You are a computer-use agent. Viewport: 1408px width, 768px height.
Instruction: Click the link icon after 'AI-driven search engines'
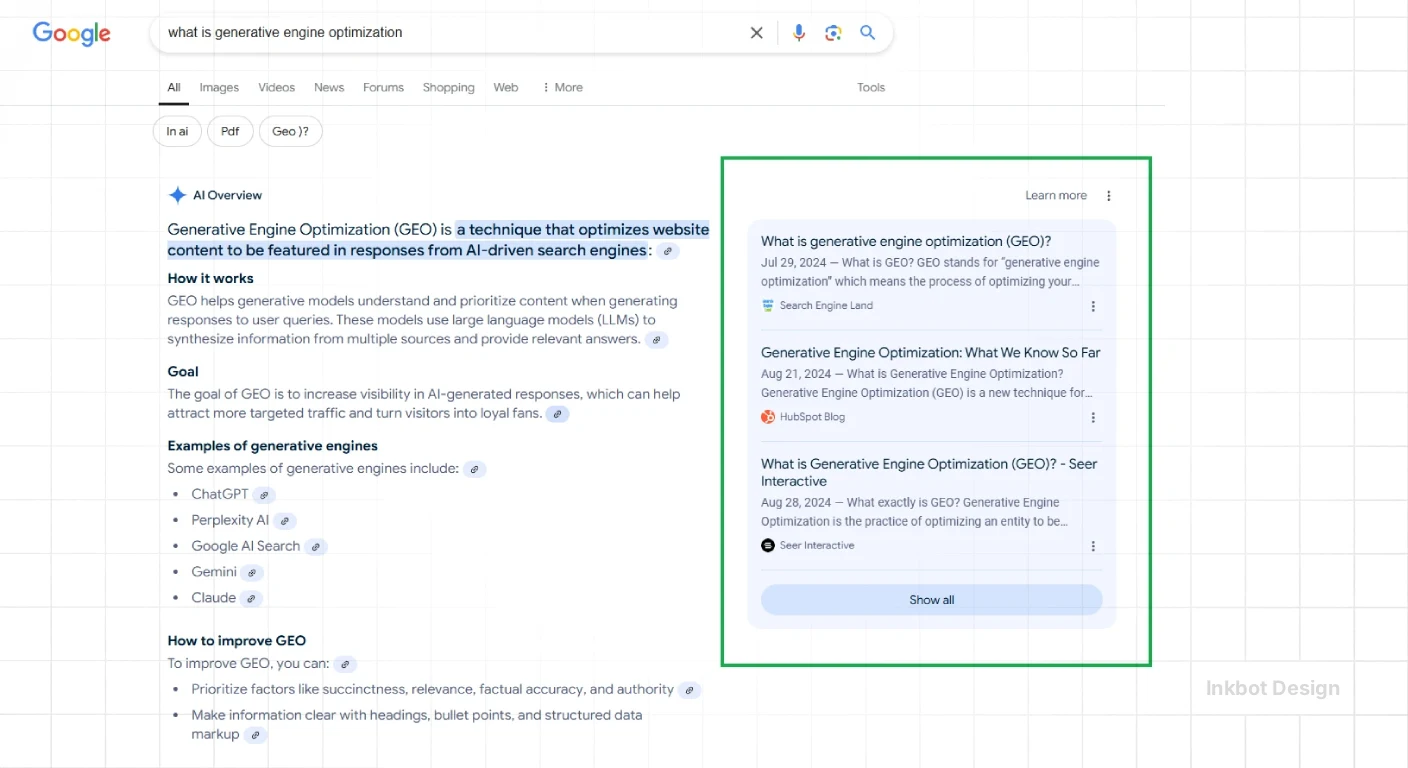(x=668, y=251)
